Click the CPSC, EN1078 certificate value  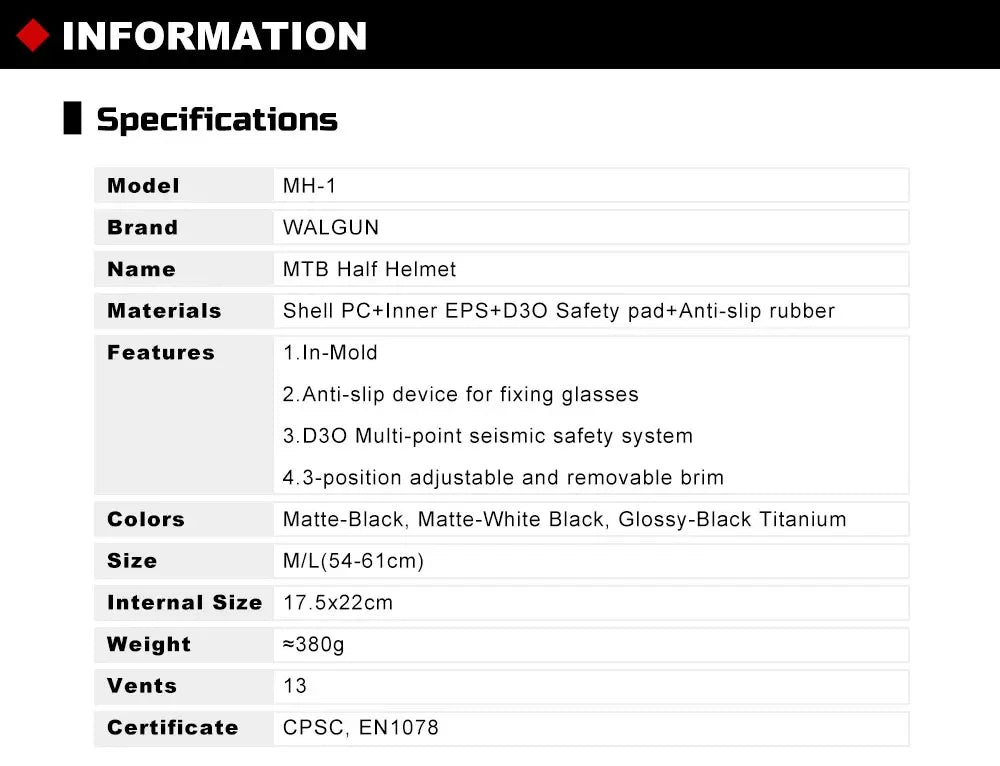(360, 728)
